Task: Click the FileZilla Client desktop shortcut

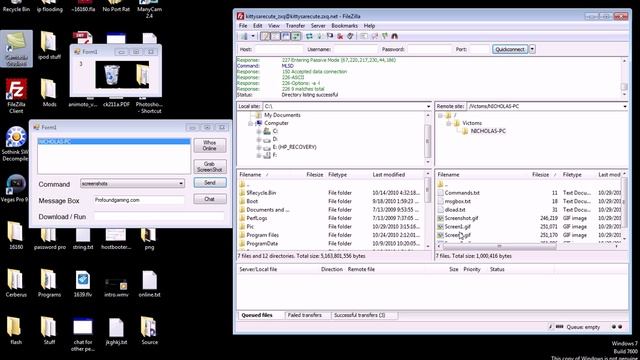Action: [x=16, y=96]
